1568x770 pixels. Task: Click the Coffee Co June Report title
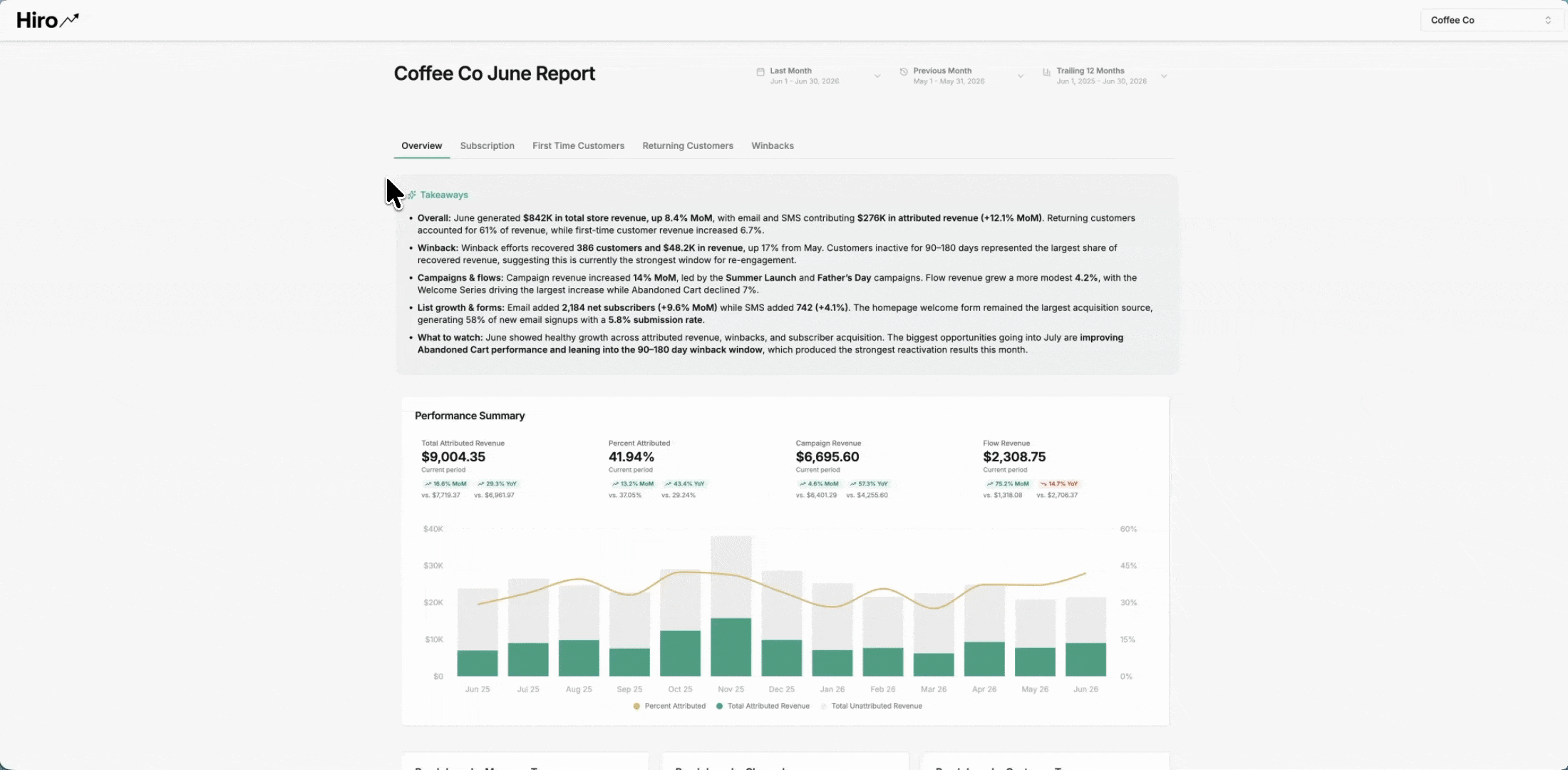[x=495, y=73]
